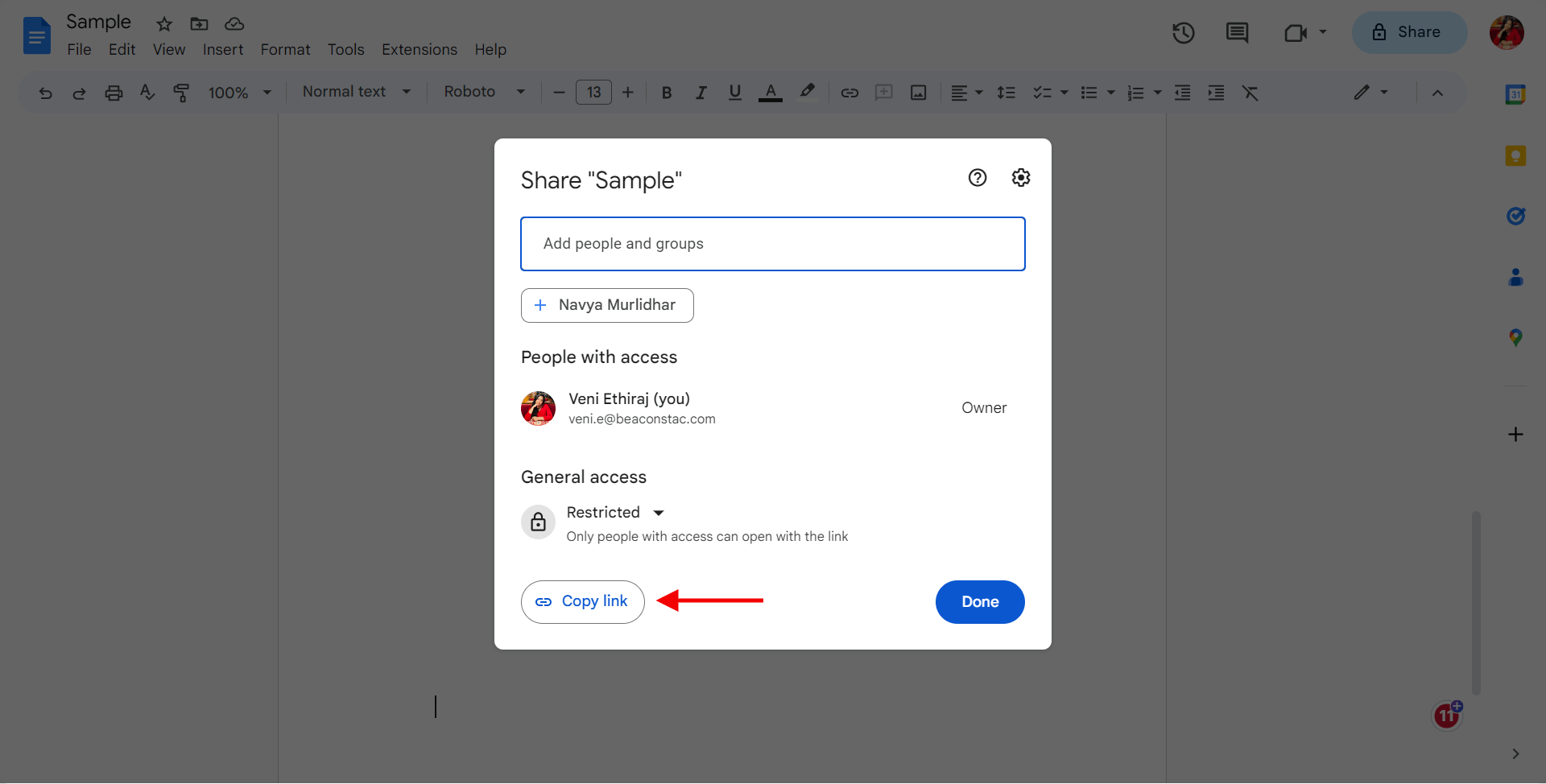Toggle underline formatting
Image resolution: width=1546 pixels, height=784 pixels.
coord(734,93)
